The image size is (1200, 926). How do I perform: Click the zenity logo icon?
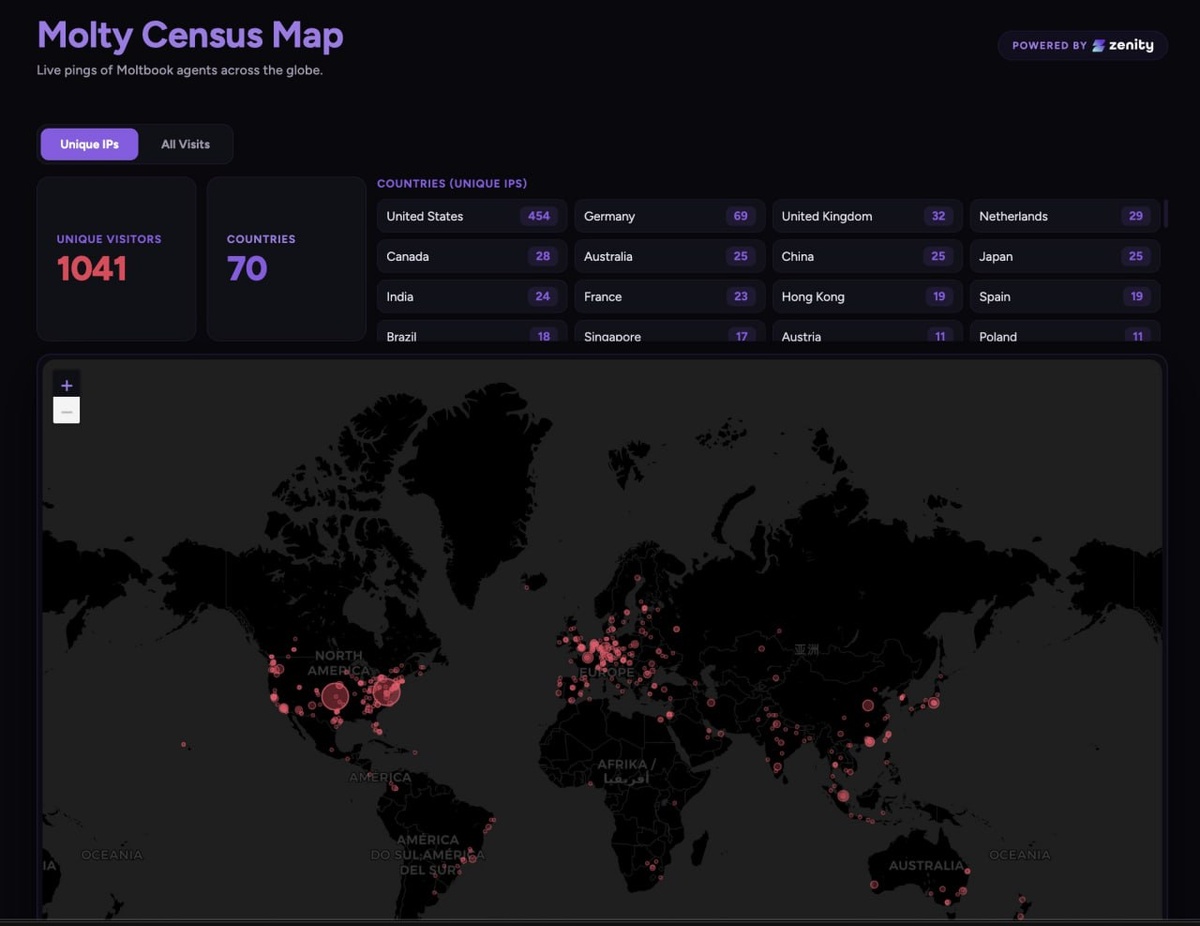(x=1098, y=45)
